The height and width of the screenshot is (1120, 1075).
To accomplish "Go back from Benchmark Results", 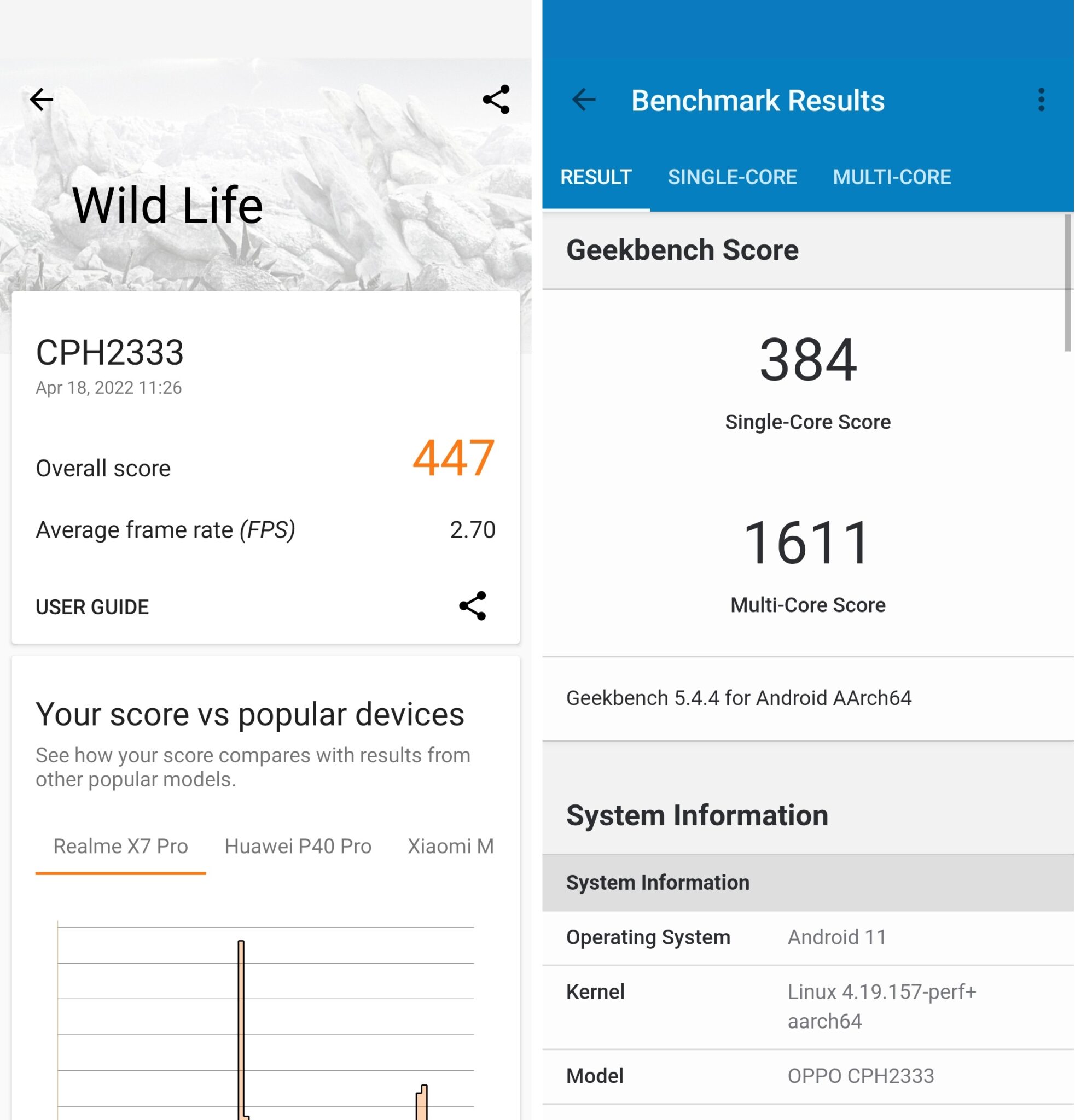I will point(584,100).
